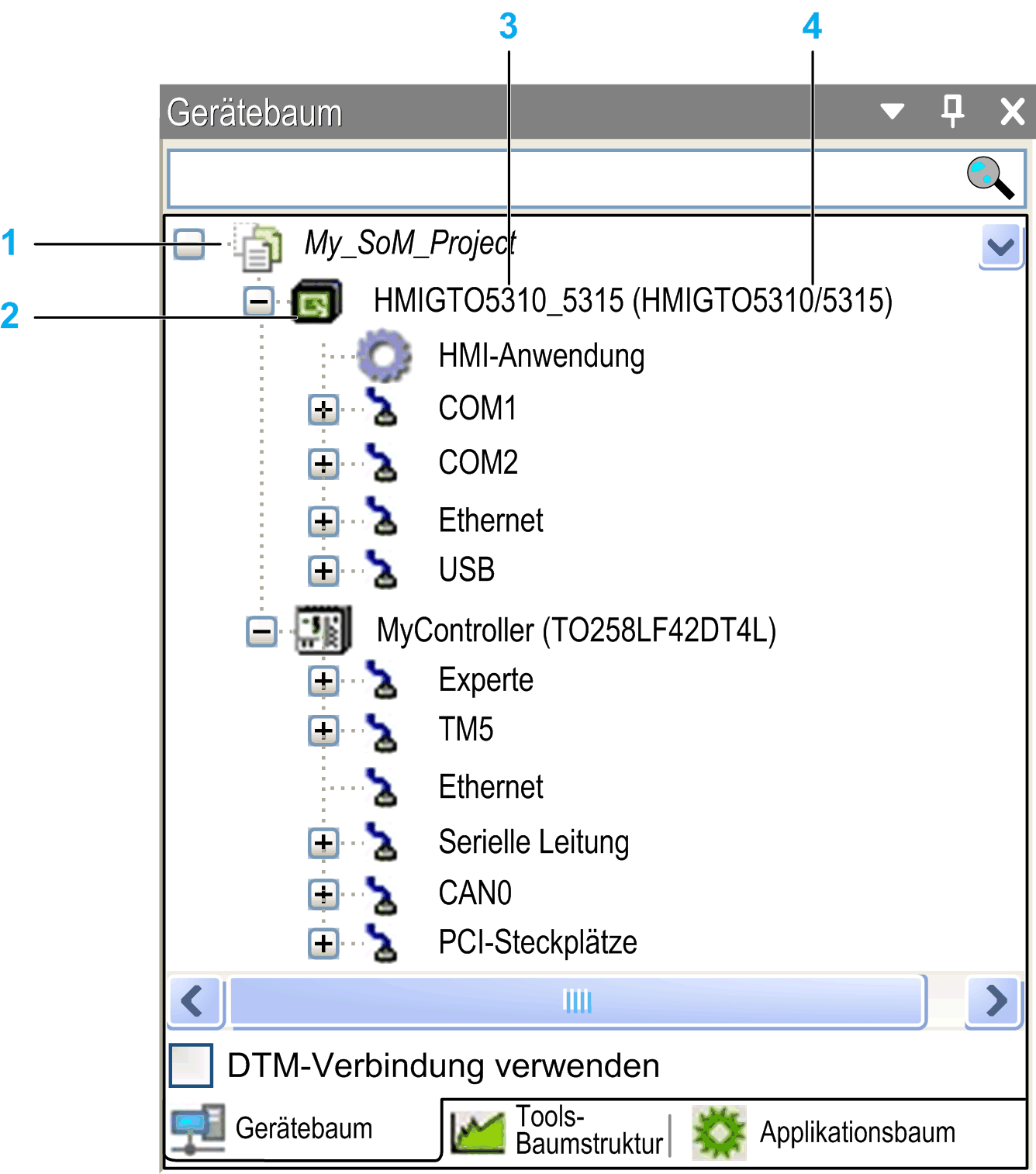Screen dimensions: 1036x1174
Task: Collapse the MyController node
Action: [262, 630]
